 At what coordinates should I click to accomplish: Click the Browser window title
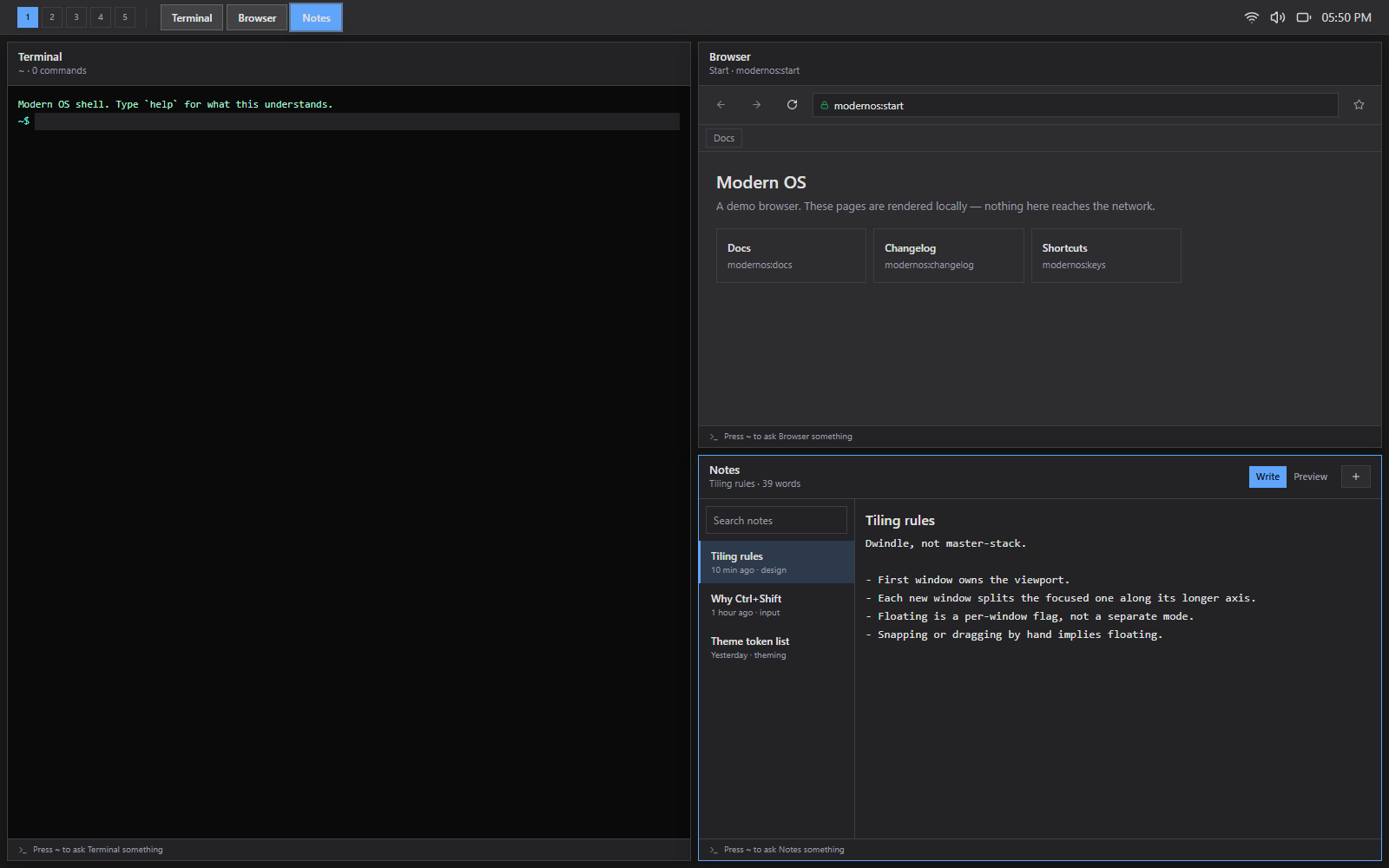tap(730, 56)
